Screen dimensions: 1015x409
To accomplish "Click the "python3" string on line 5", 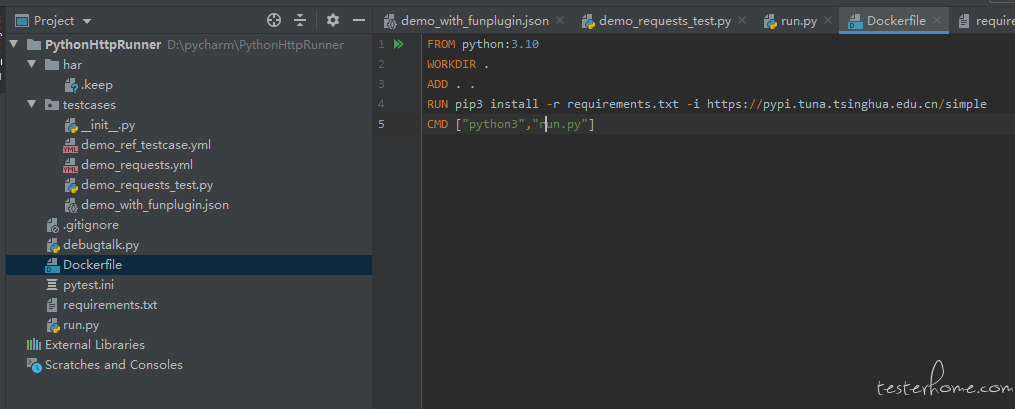I will 491,124.
